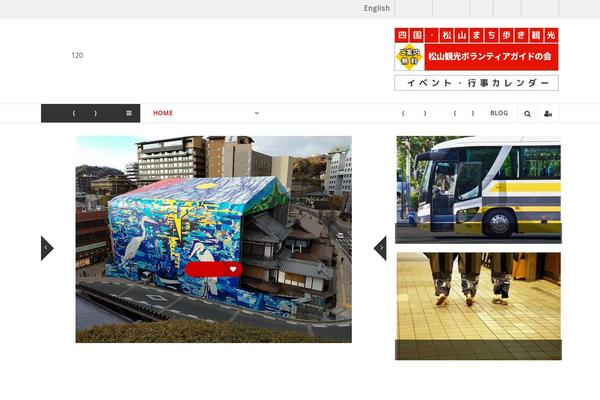Open the colorful mural building photo
The image size is (600, 400).
214,239
